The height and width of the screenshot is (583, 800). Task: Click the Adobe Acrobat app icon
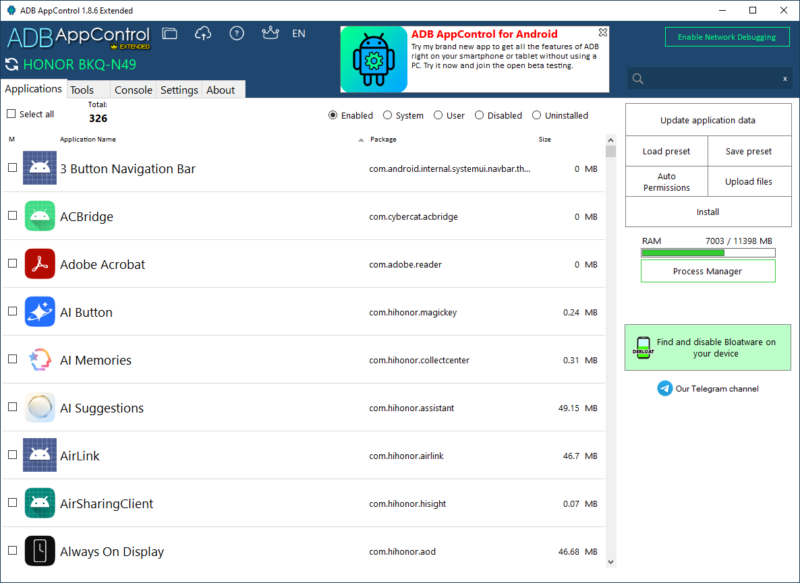[x=40, y=264]
